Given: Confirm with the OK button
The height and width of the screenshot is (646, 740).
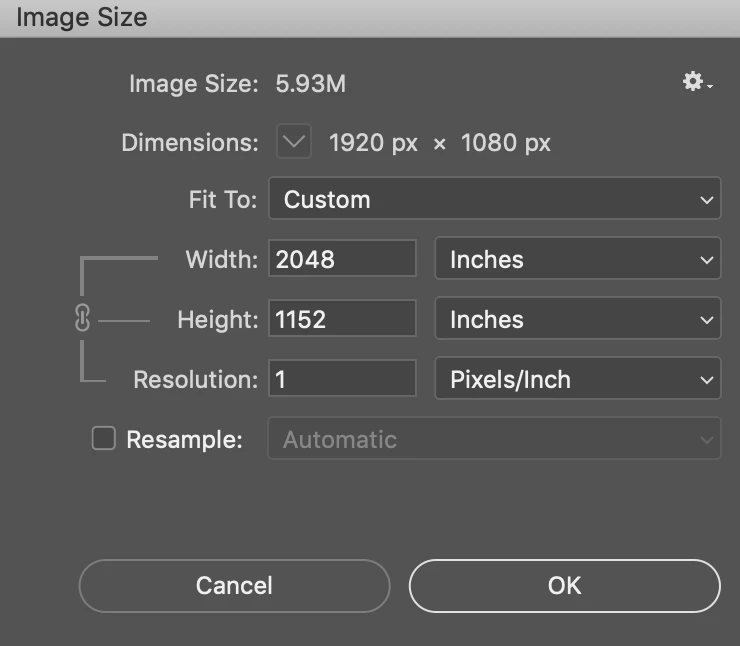Looking at the screenshot, I should click(x=564, y=585).
